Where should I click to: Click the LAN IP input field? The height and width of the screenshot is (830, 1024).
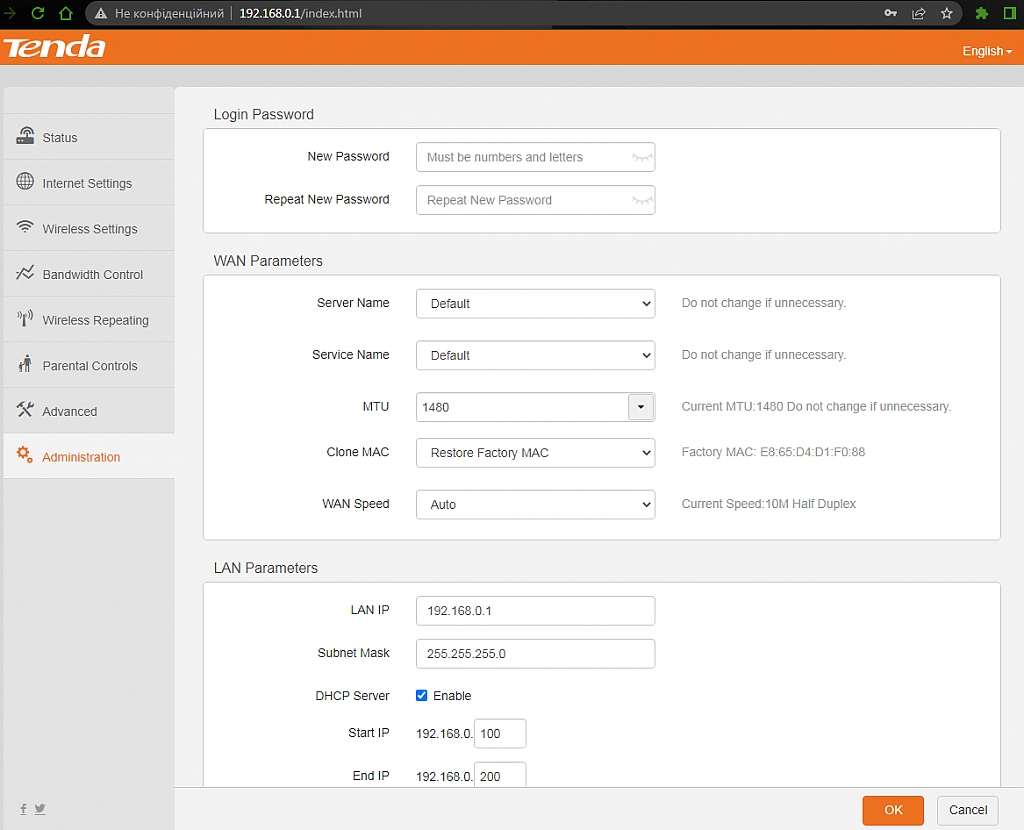(536, 611)
